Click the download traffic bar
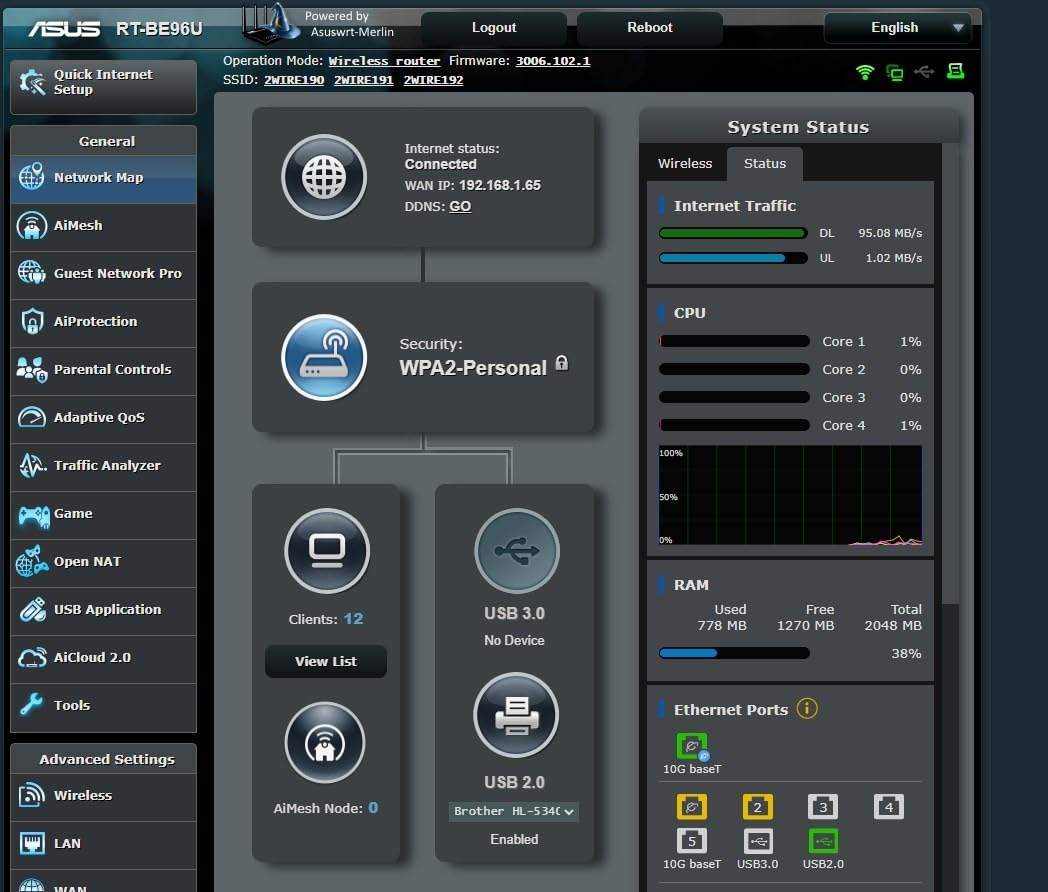The height and width of the screenshot is (892, 1048). pyautogui.click(x=733, y=233)
